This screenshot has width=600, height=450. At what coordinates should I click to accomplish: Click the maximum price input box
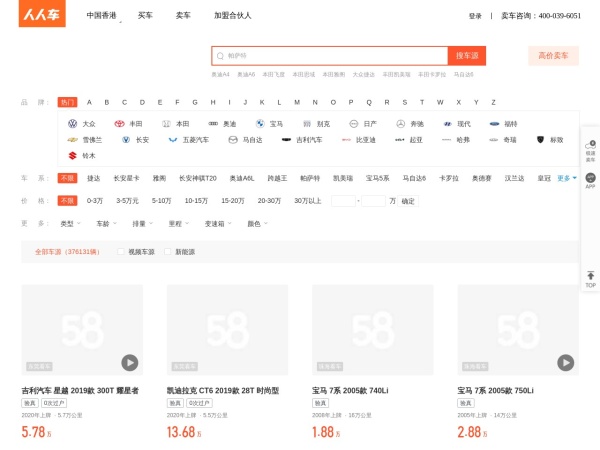(373, 201)
